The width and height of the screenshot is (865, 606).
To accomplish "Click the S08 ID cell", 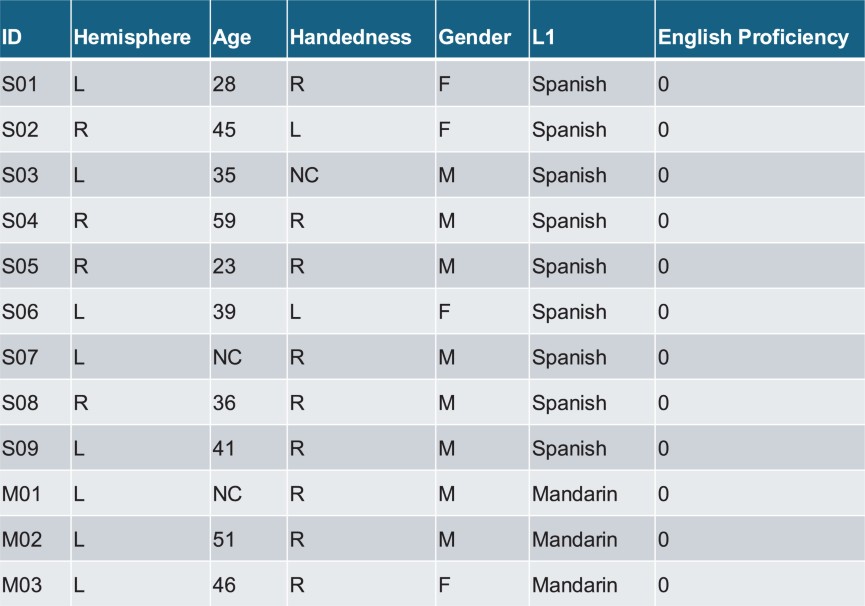I will [20, 403].
